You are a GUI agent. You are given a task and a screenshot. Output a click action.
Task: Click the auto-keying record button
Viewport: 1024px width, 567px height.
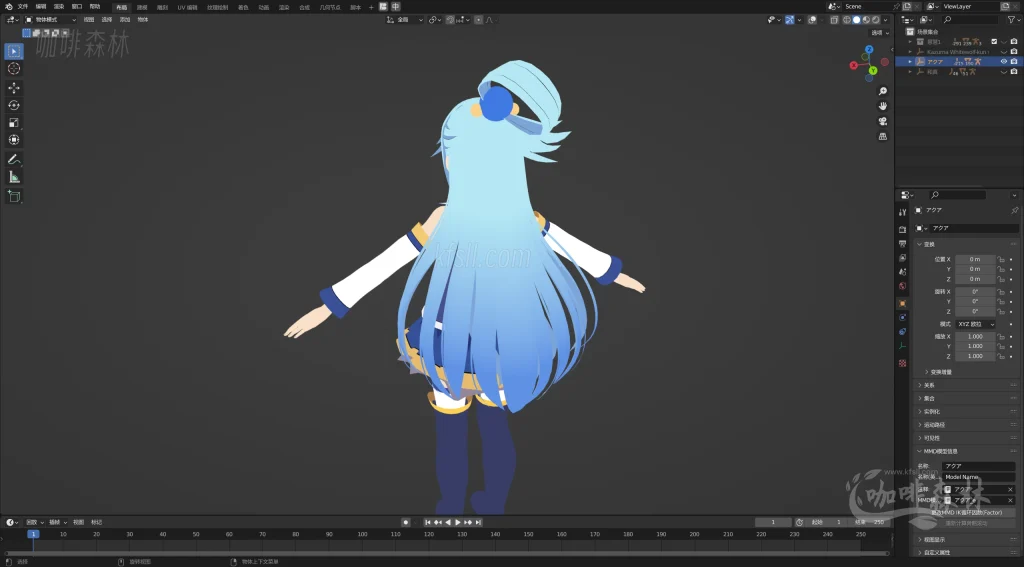click(406, 522)
